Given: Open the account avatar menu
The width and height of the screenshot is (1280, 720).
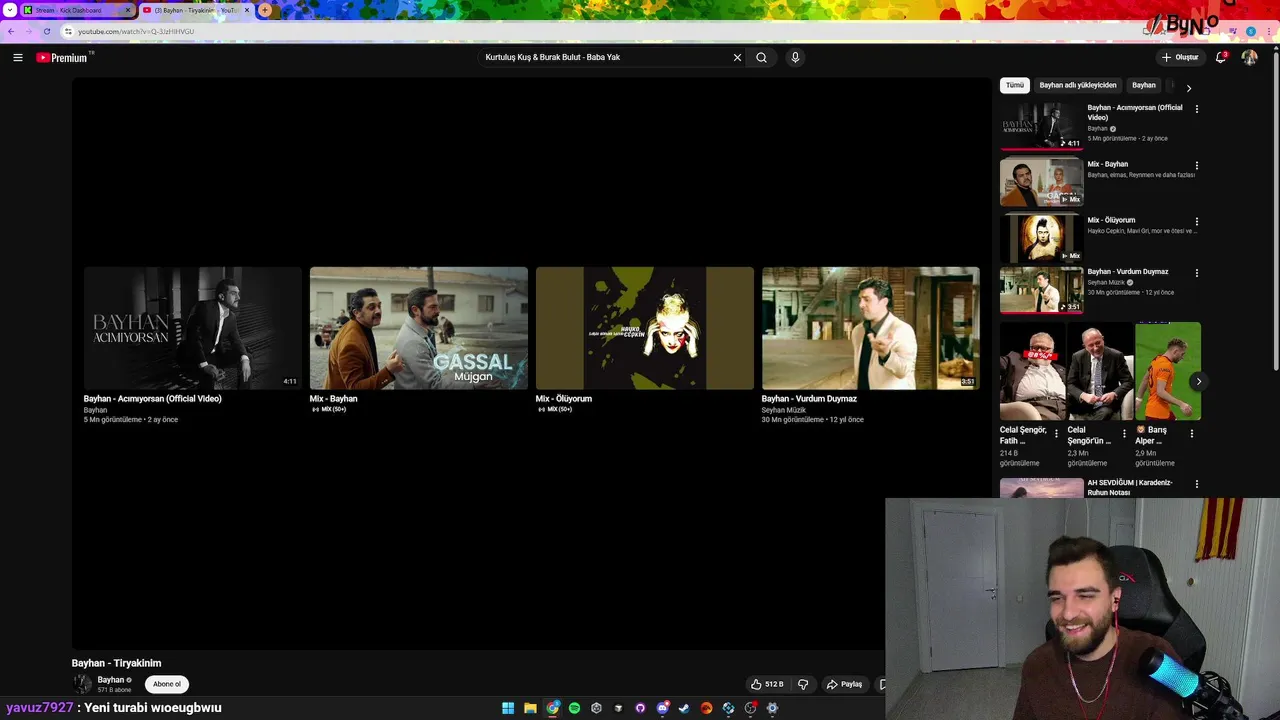Looking at the screenshot, I should click(x=1249, y=57).
